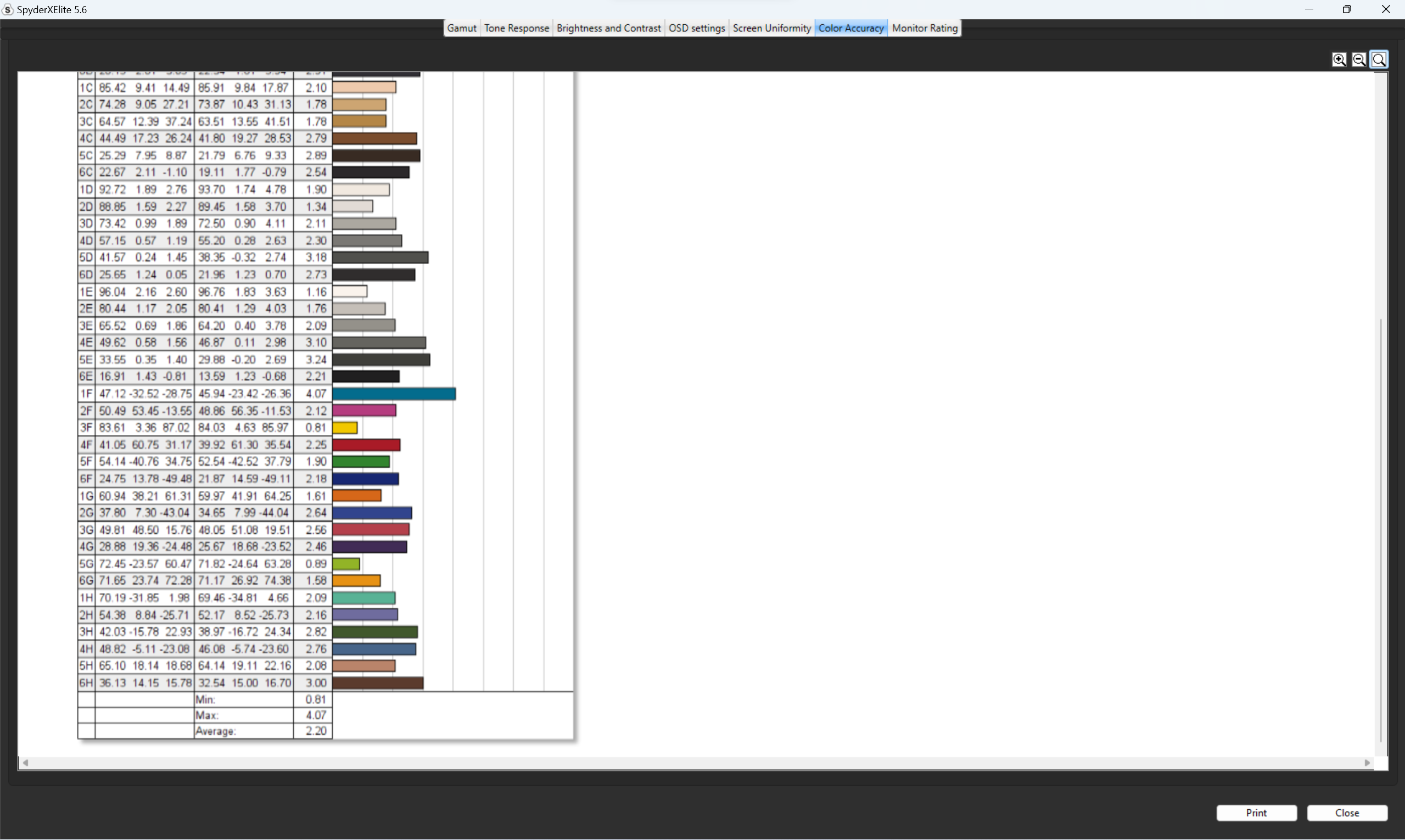Show the Monitor Rating tab

click(x=925, y=28)
